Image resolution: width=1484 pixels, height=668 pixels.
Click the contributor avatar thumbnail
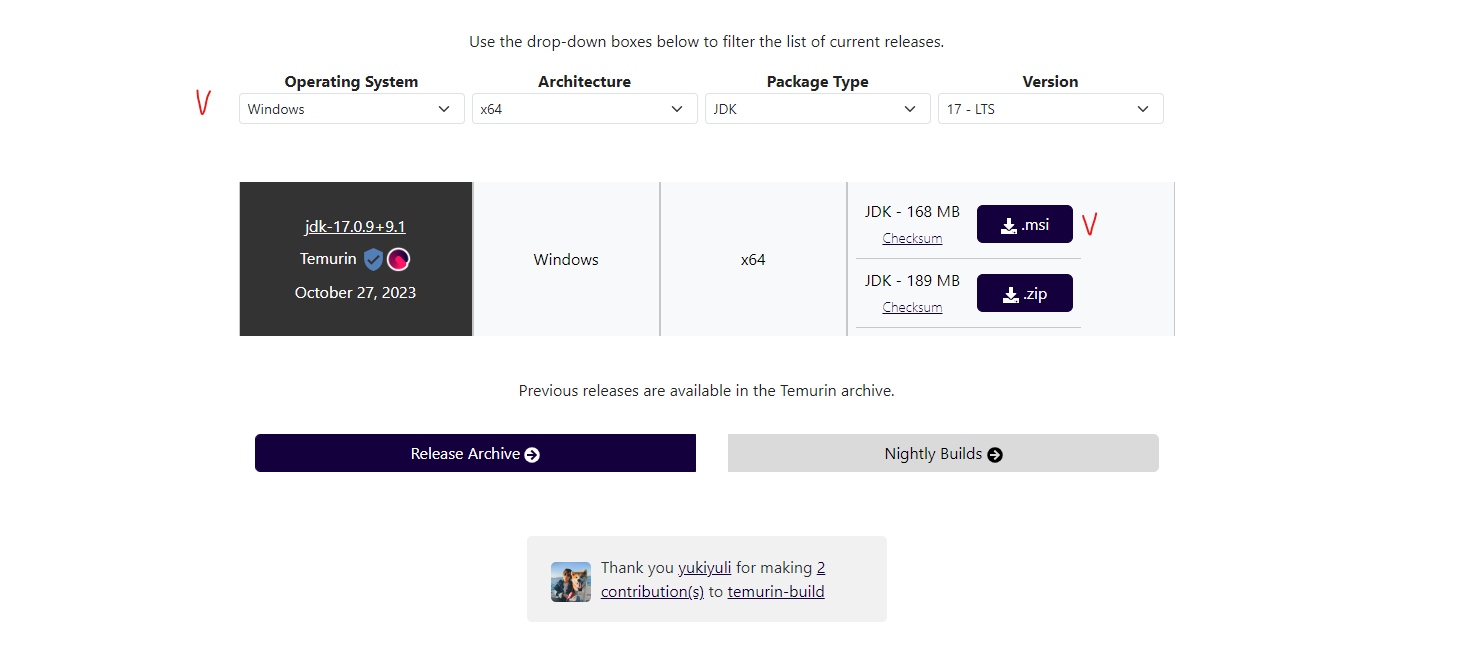571,582
